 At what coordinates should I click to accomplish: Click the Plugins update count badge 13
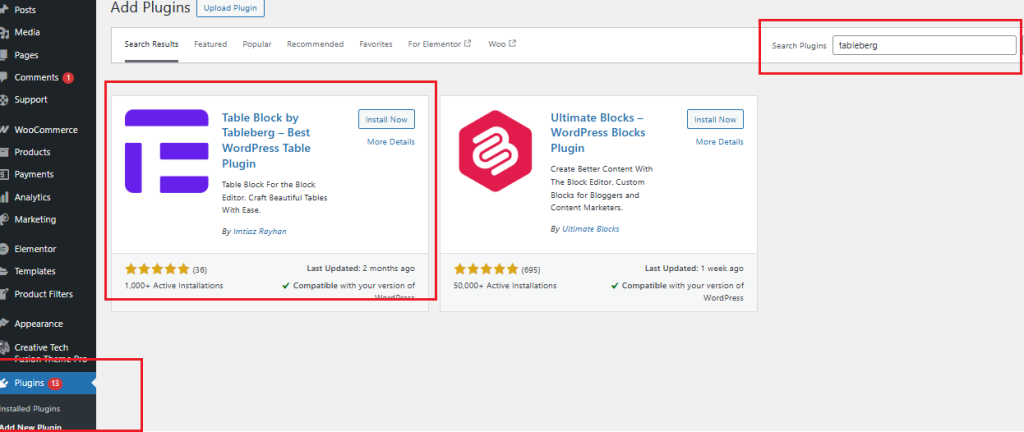tap(55, 383)
